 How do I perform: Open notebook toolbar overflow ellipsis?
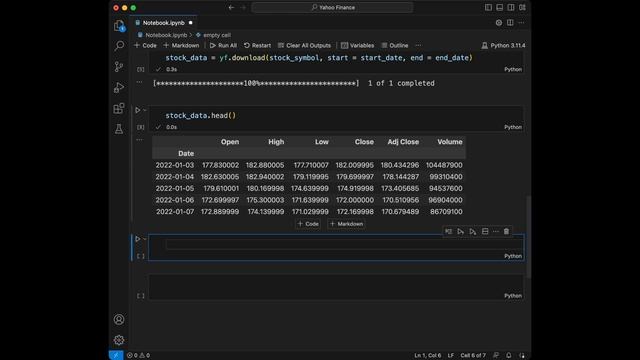point(418,45)
